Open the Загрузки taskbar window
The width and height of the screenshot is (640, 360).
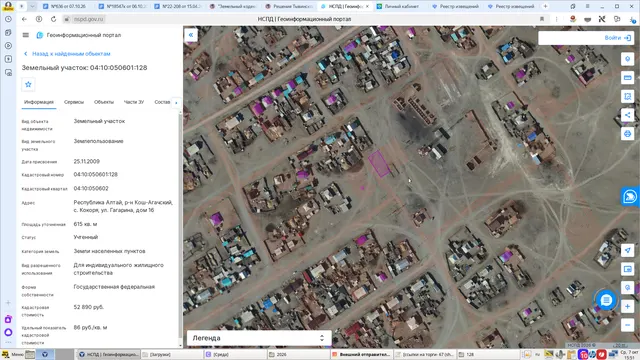(x=171, y=354)
